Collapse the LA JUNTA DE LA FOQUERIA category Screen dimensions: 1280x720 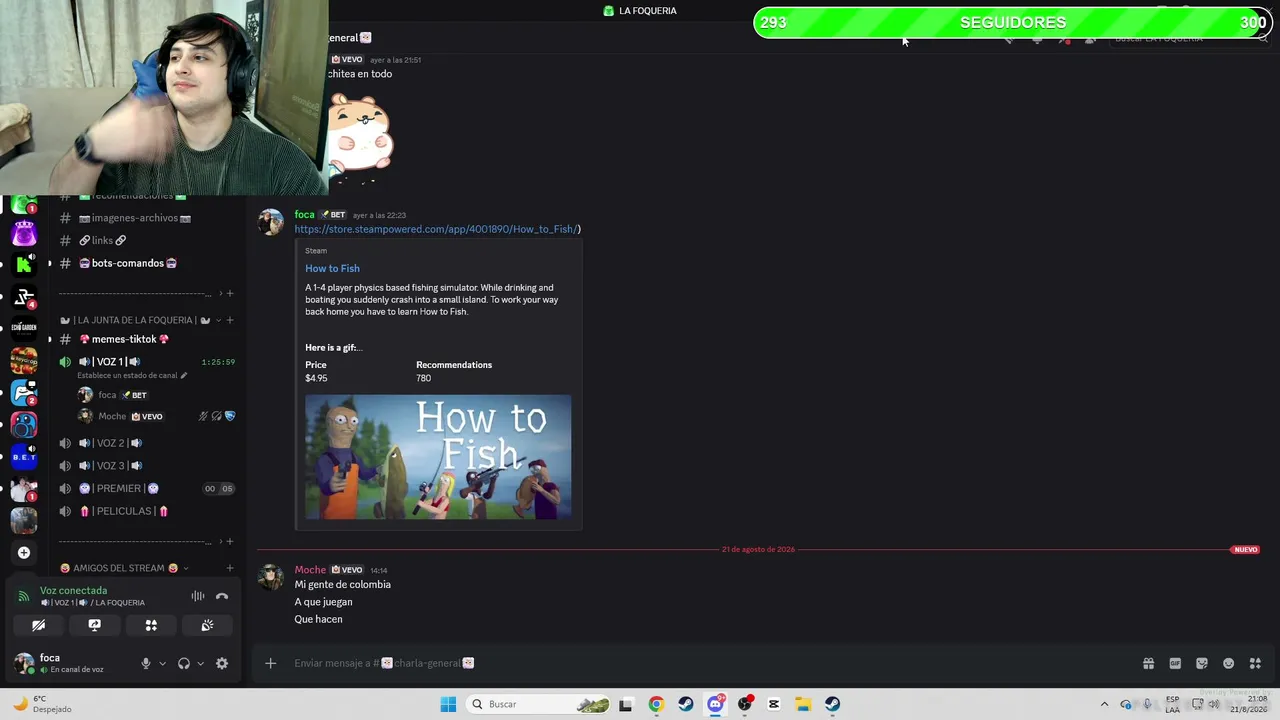click(x=135, y=320)
